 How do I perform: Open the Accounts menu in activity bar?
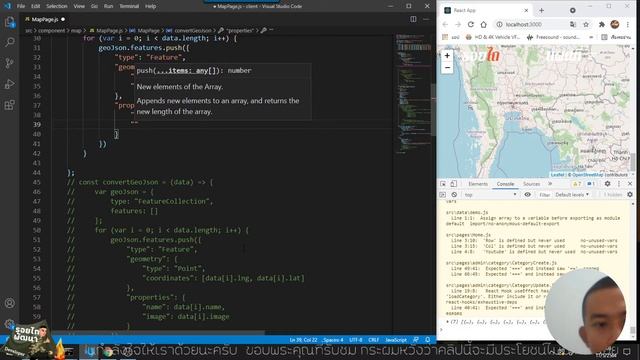(x=9, y=303)
